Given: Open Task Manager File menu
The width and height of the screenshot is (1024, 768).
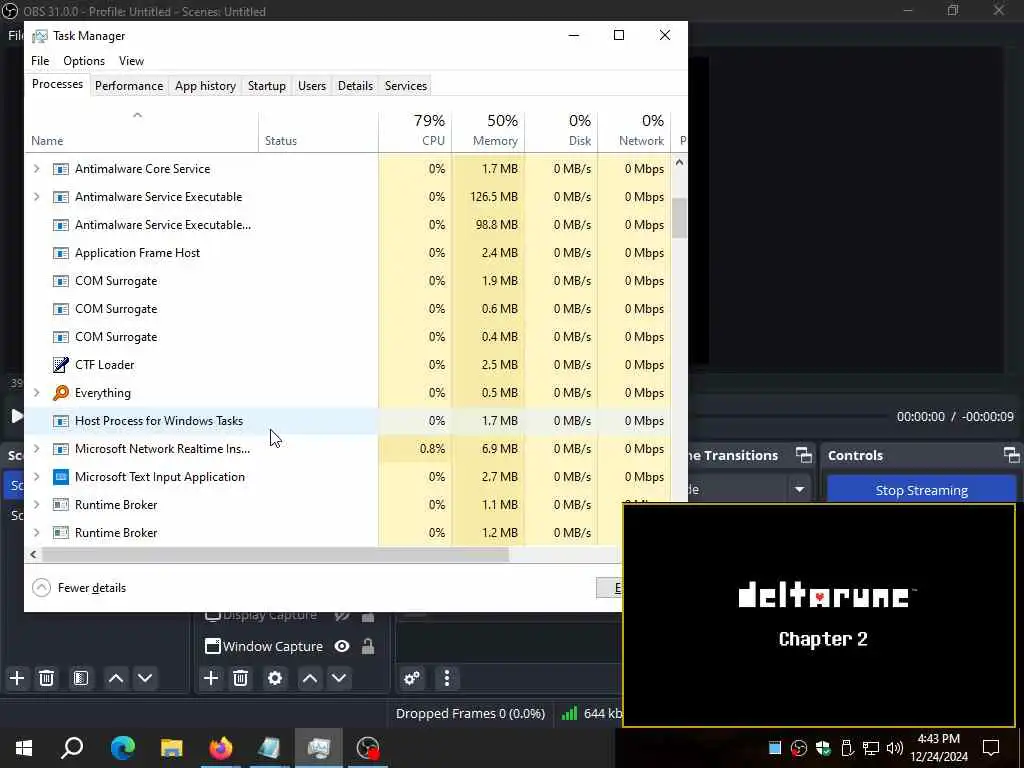Looking at the screenshot, I should point(40,61).
